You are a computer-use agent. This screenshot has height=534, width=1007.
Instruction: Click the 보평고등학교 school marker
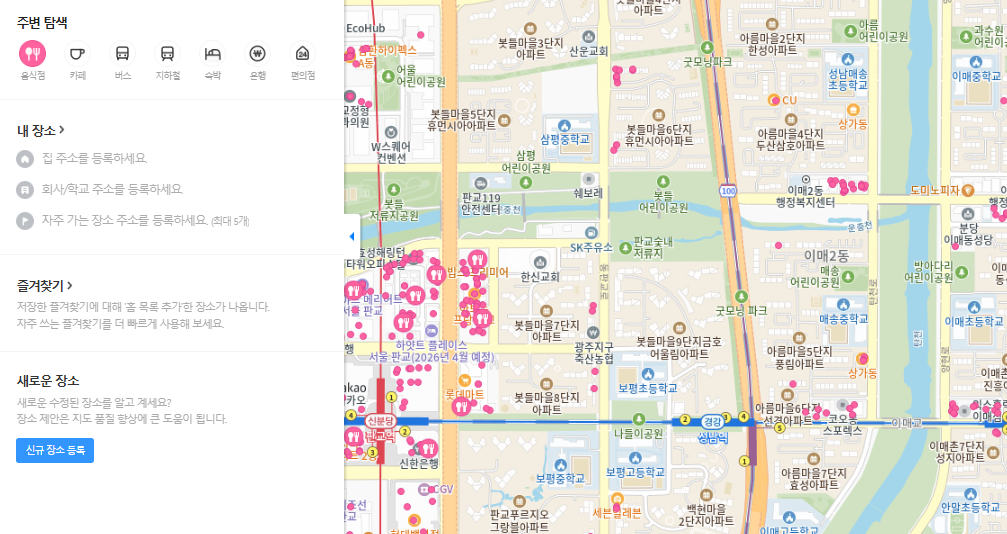click(635, 458)
